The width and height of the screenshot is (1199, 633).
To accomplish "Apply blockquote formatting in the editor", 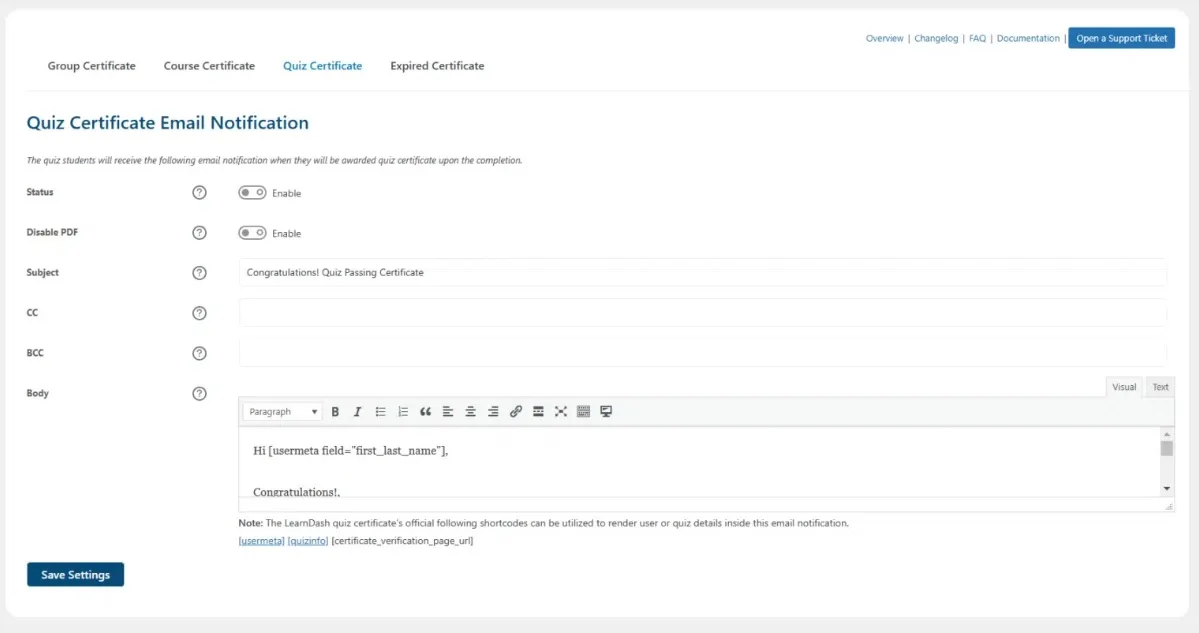I will 425,411.
